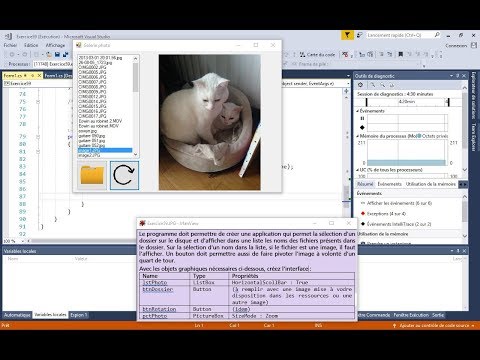Switch to the Automatique bottom tab
480x360 pixels.
(17, 315)
